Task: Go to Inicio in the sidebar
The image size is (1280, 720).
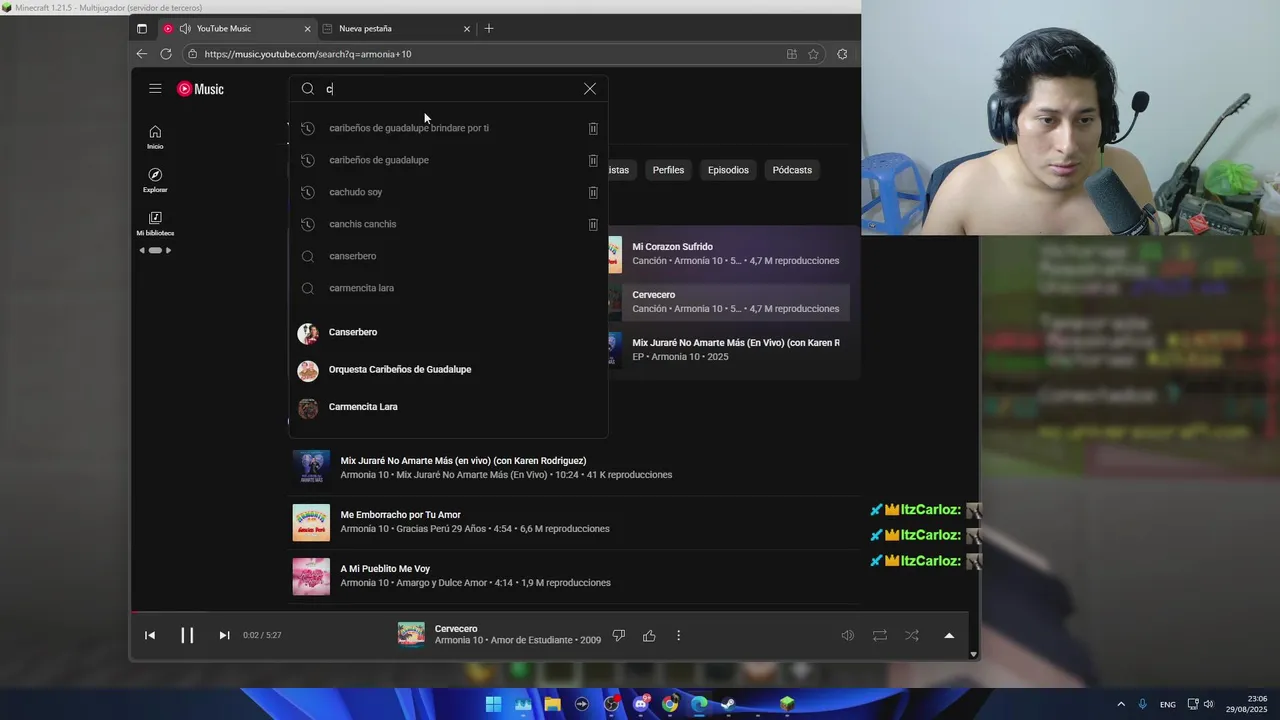Action: point(155,138)
